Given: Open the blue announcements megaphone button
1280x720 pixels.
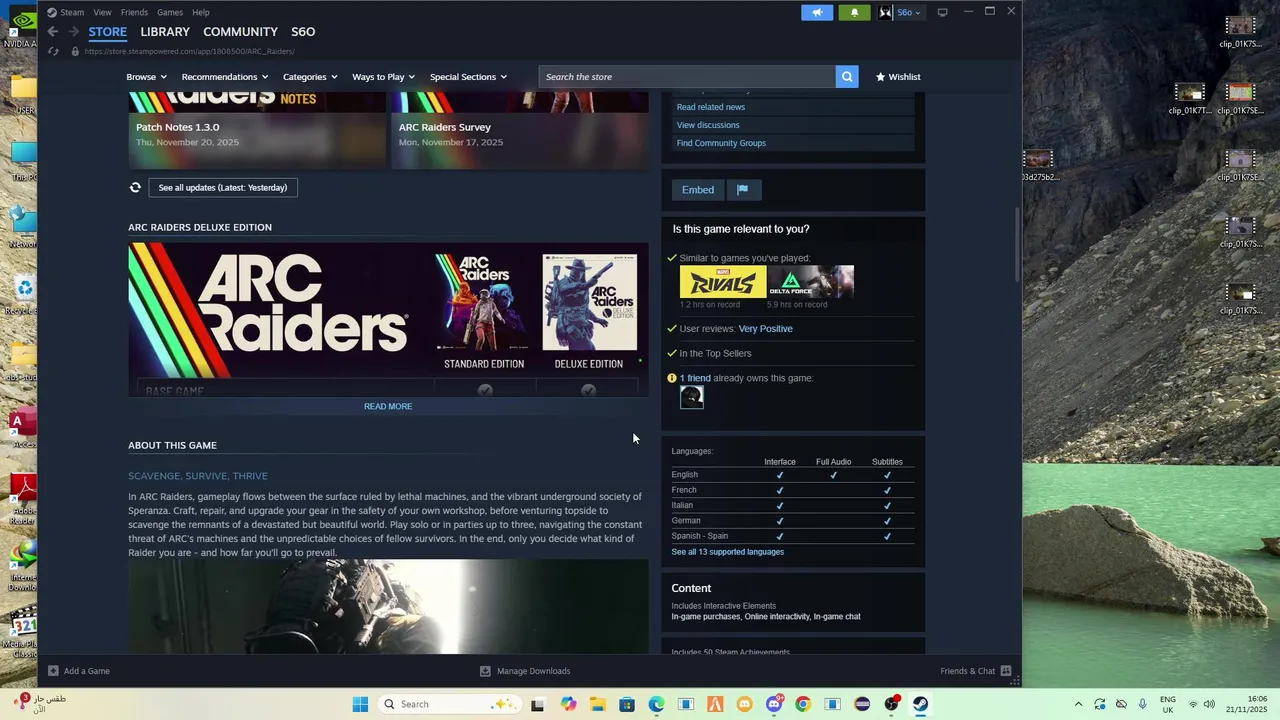Looking at the screenshot, I should pos(817,12).
